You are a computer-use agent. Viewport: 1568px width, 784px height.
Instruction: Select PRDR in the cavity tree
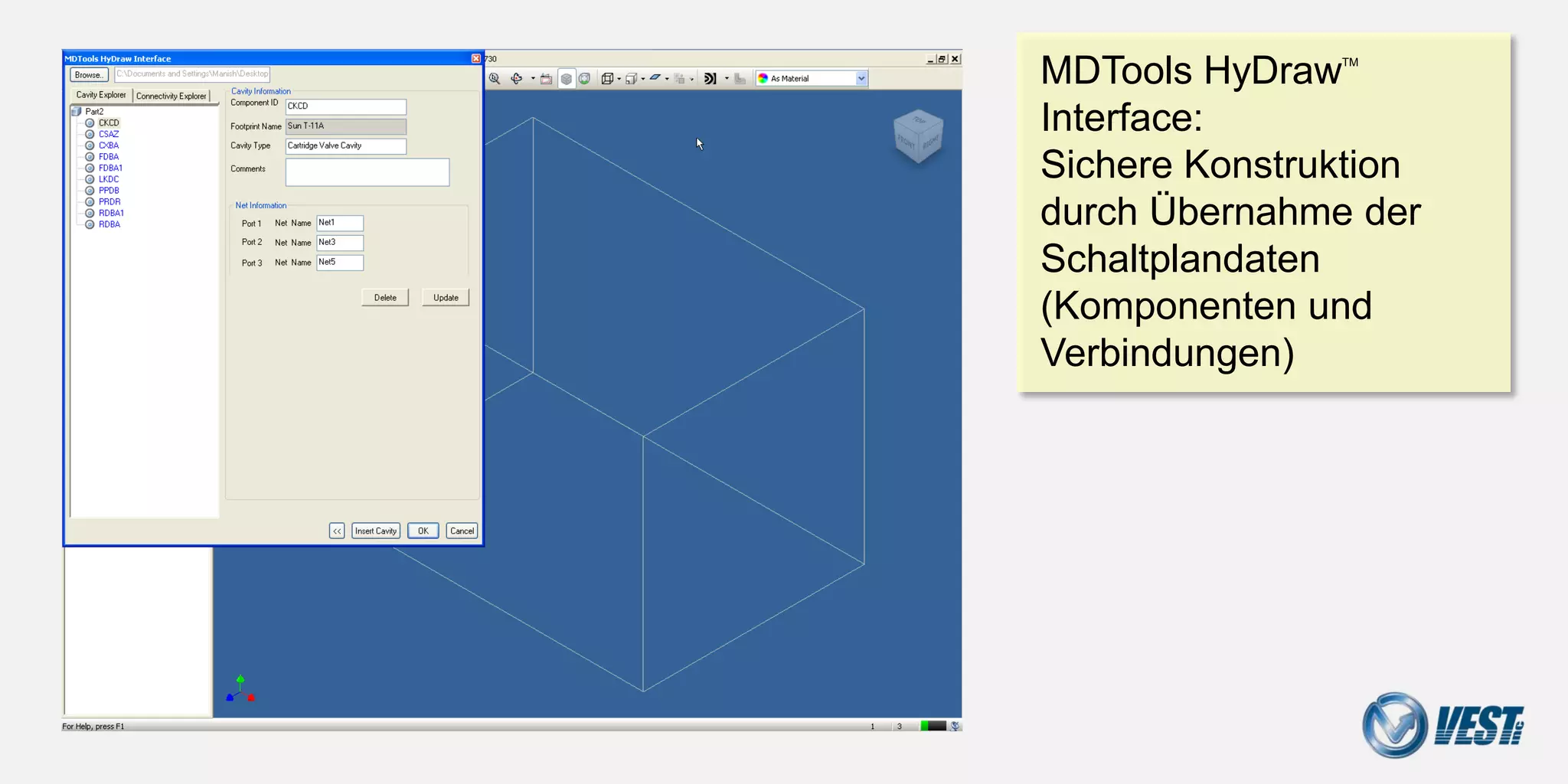coord(109,202)
